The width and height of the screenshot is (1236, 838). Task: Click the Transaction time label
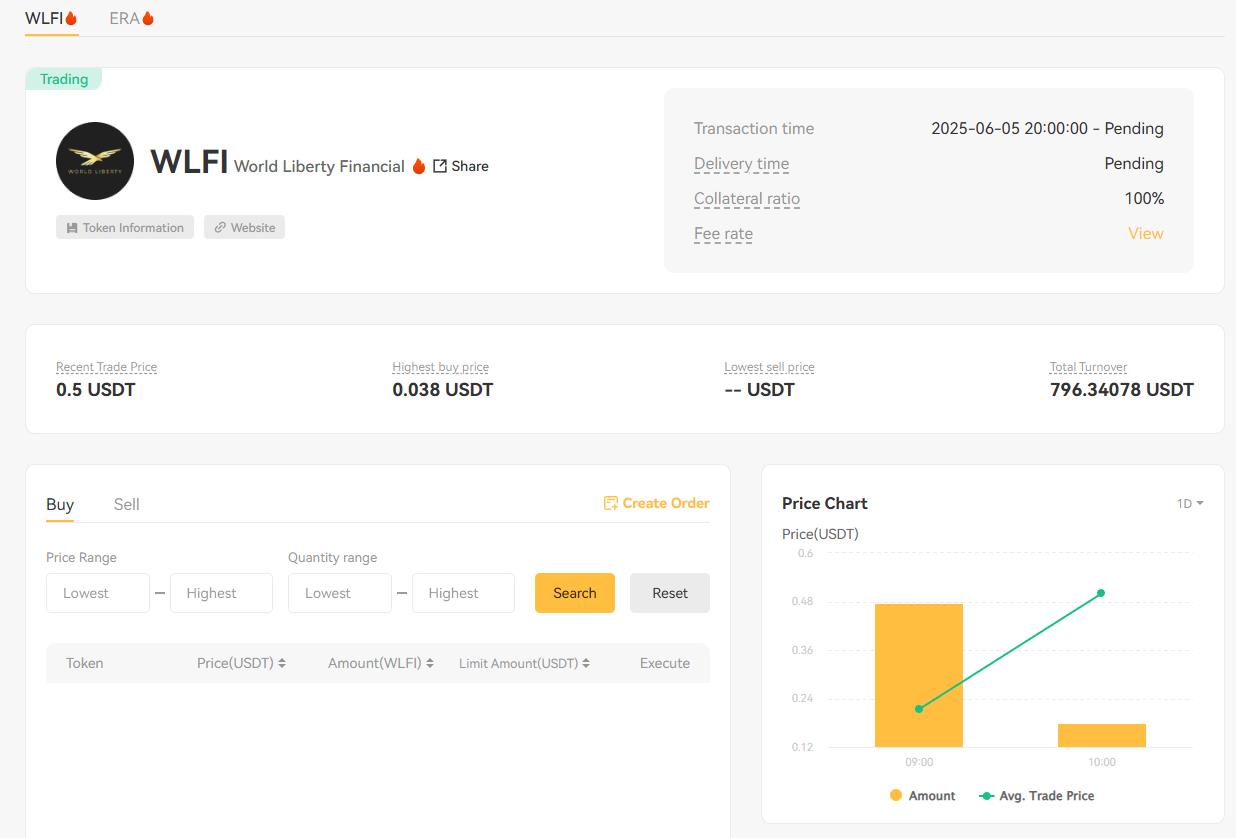pyautogui.click(x=754, y=128)
